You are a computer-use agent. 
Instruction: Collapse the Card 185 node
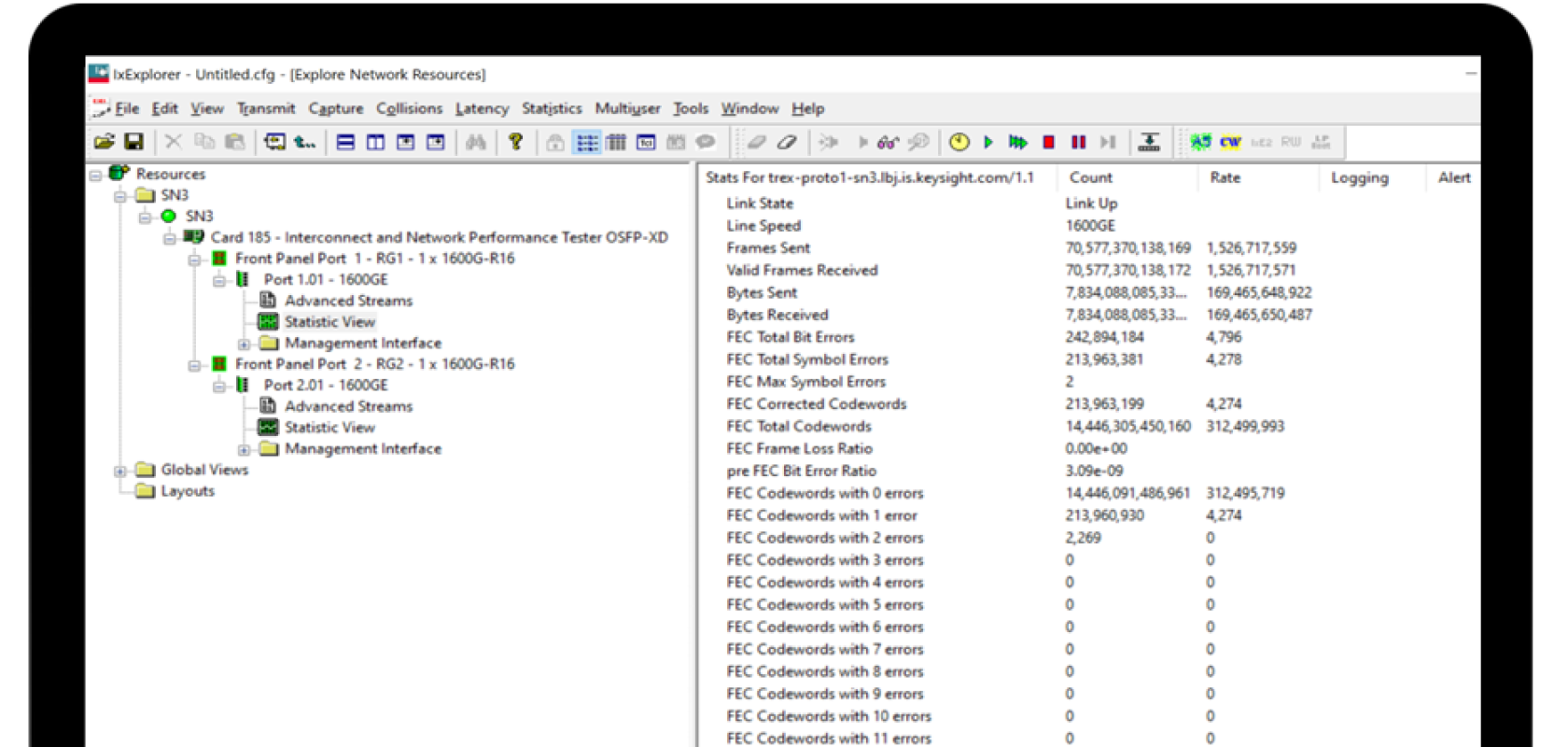tap(170, 238)
